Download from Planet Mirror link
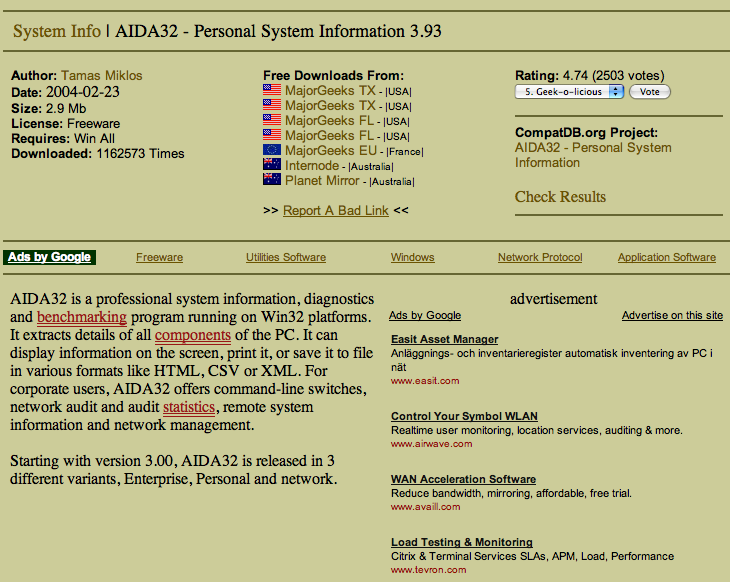The height and width of the screenshot is (582, 730). point(322,180)
